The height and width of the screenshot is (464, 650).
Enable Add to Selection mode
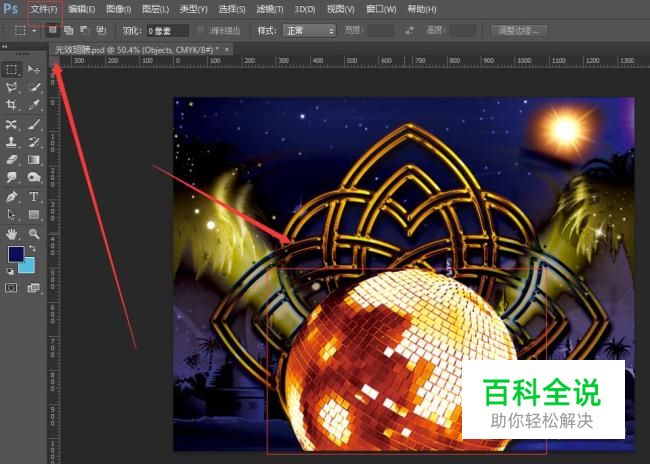(x=68, y=30)
